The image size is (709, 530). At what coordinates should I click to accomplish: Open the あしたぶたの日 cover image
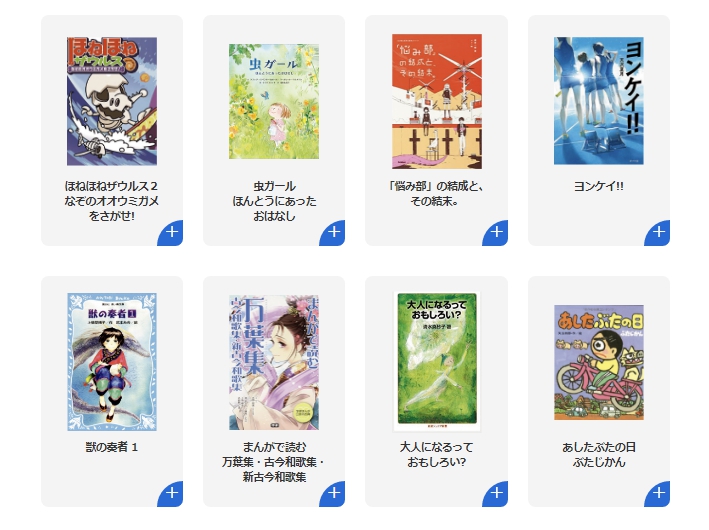599,362
